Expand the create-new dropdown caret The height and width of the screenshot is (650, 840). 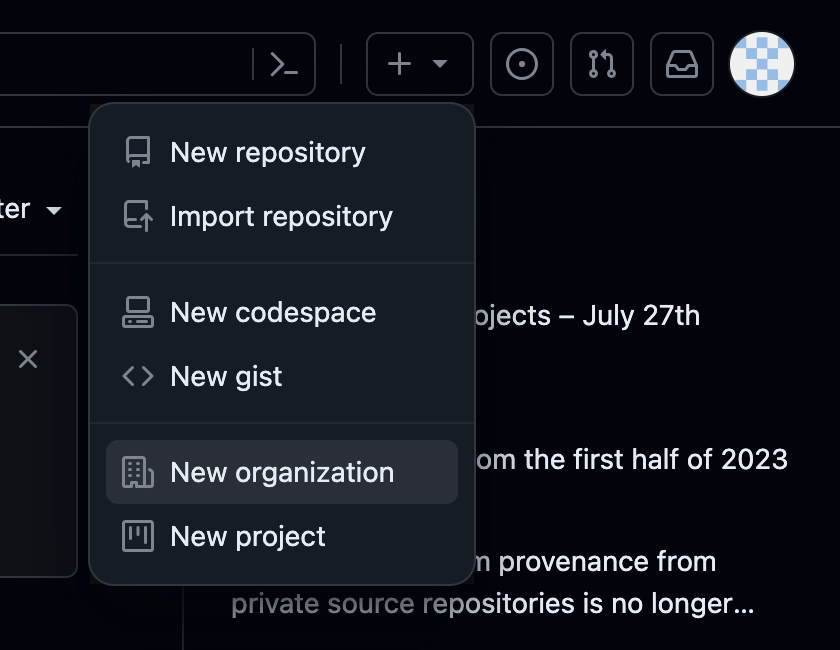click(x=440, y=65)
